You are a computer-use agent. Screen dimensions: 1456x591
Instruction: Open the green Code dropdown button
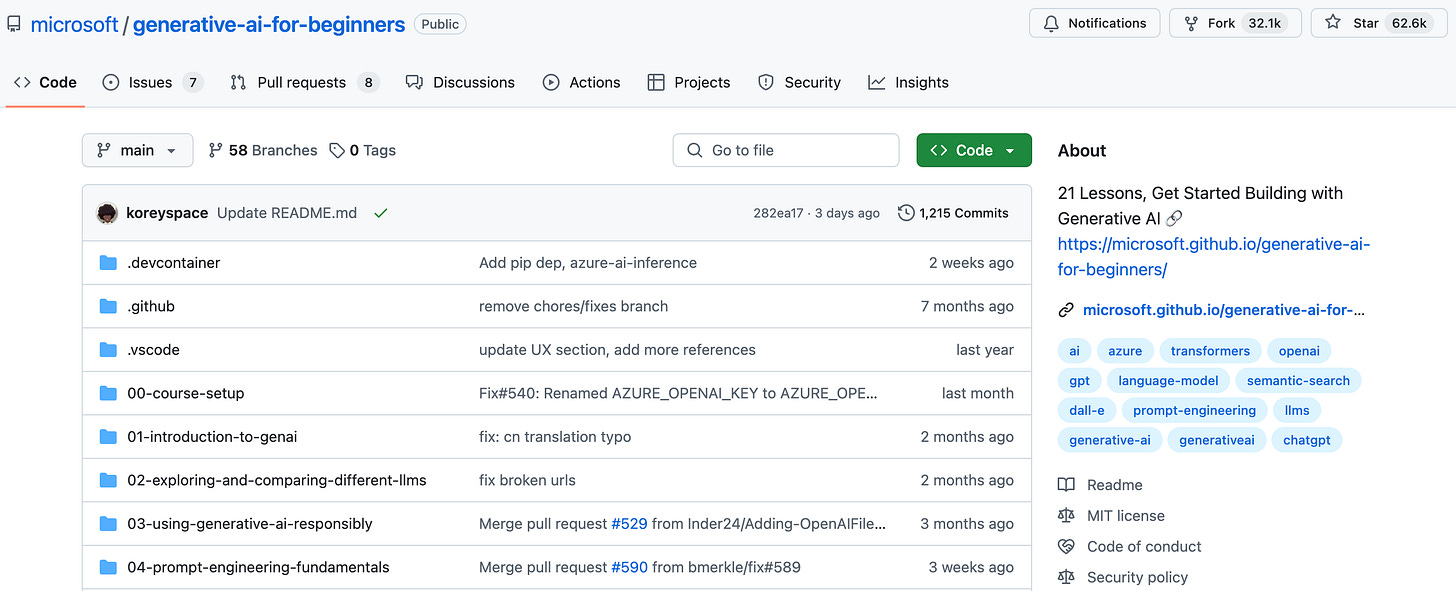pos(974,150)
